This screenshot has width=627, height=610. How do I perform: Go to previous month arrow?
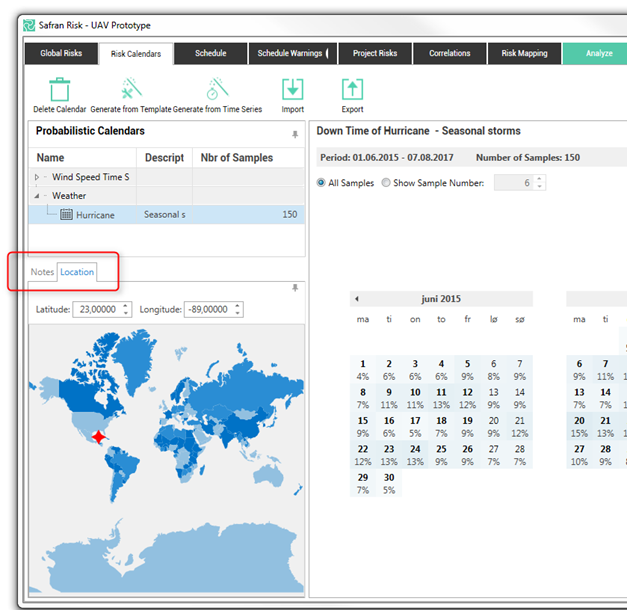357,299
